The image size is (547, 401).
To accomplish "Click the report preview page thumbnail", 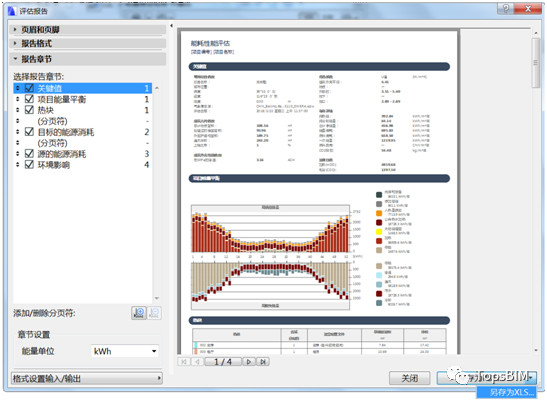I will (x=319, y=192).
